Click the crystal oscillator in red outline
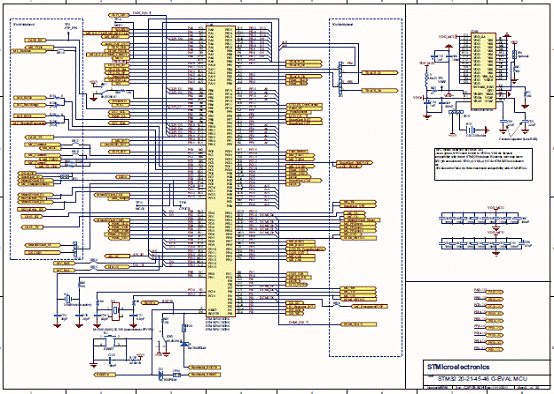 (116, 311)
